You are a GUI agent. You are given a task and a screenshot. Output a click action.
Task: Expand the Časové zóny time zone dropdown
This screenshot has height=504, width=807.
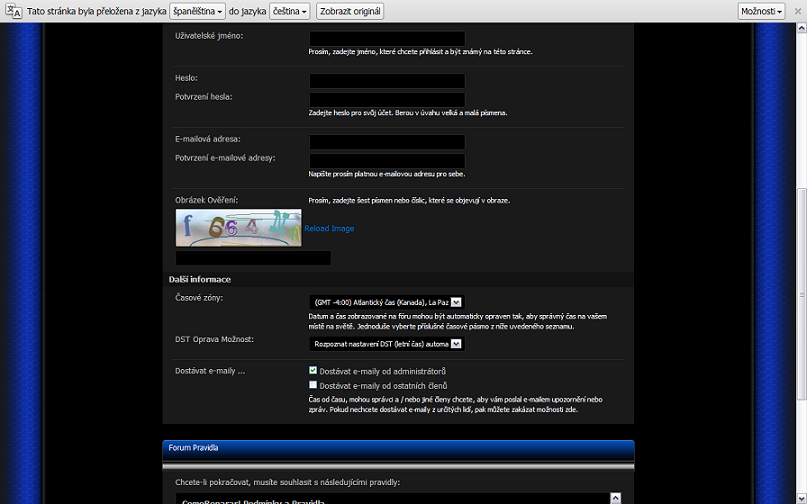pyautogui.click(x=386, y=302)
